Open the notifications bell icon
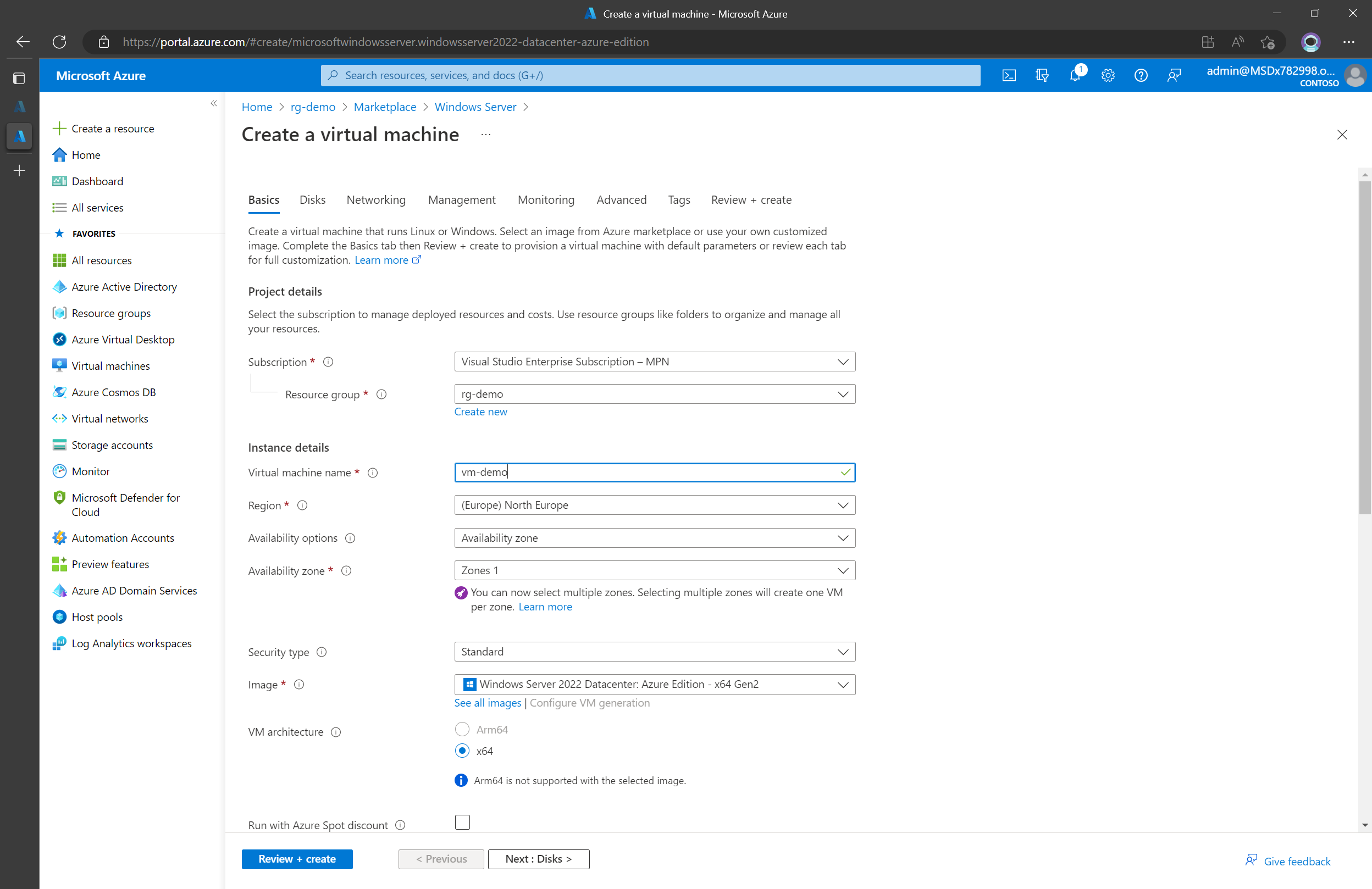The width and height of the screenshot is (1372, 889). 1075,75
